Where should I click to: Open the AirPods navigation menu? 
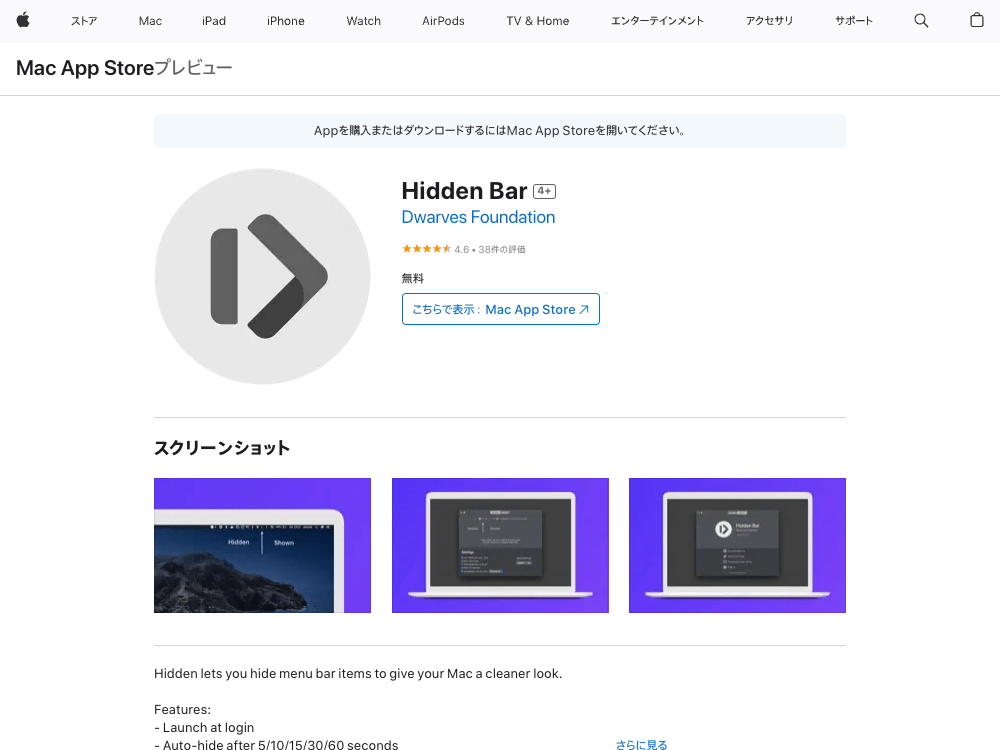pos(442,20)
